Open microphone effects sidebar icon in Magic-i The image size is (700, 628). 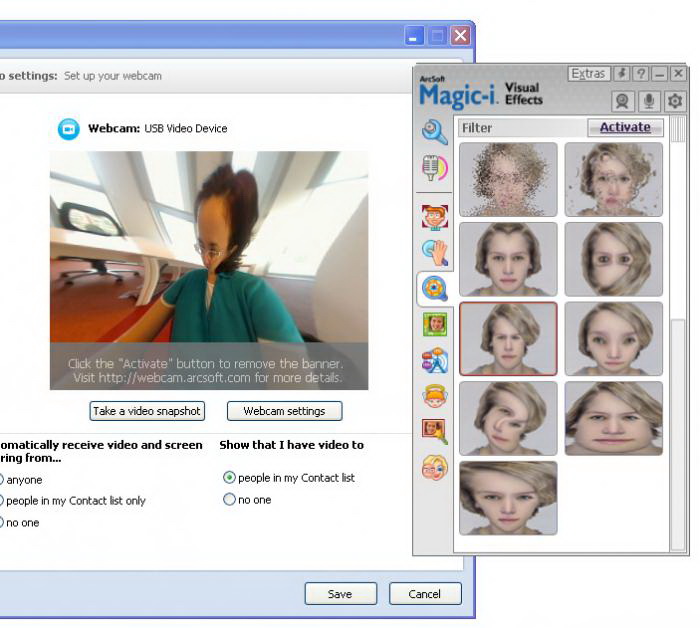pyautogui.click(x=434, y=169)
